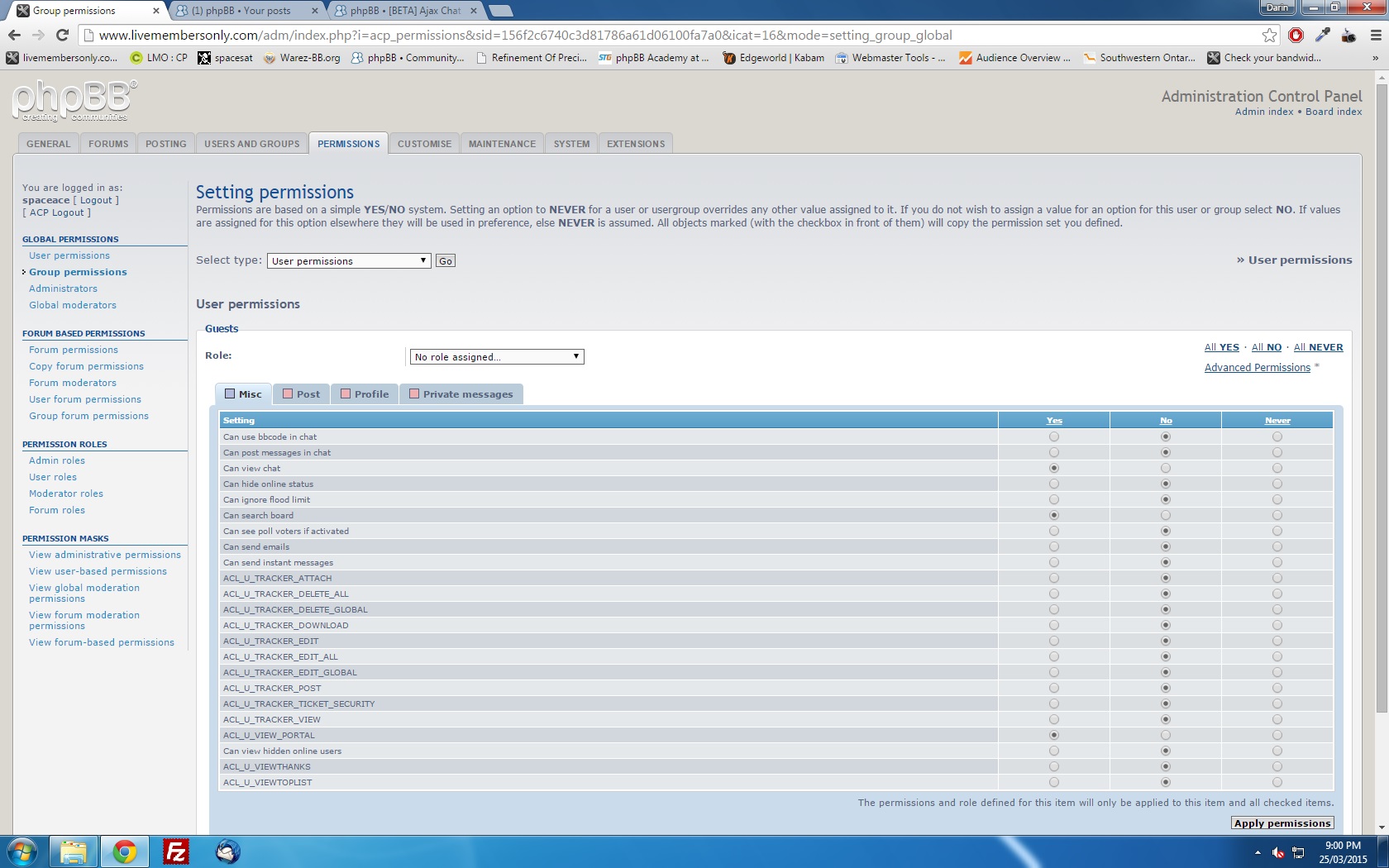Click the All YES link
The width and height of the screenshot is (1389, 868).
(x=1221, y=347)
